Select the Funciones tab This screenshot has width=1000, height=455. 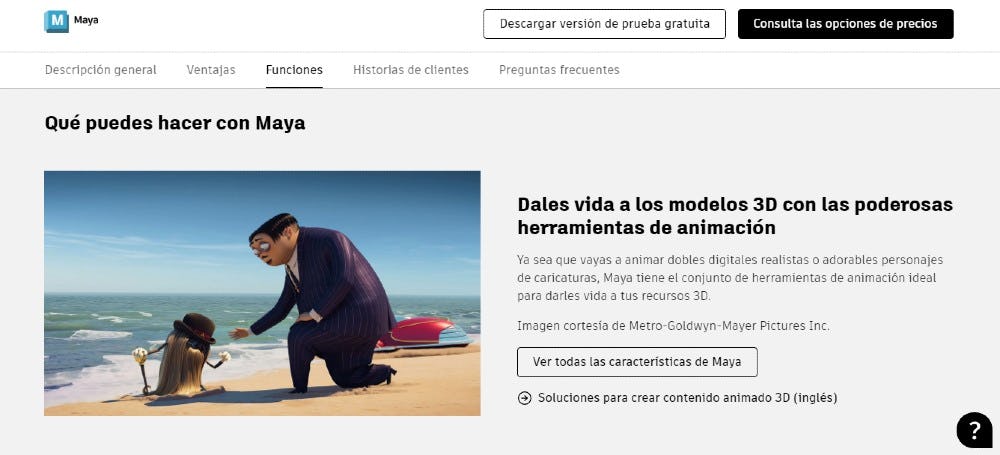click(294, 70)
